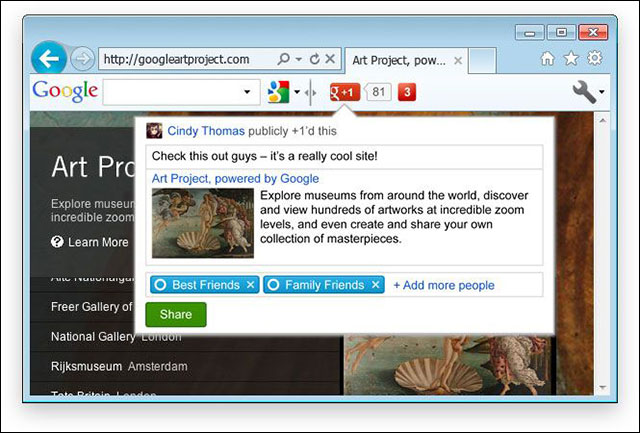Open the red notifications badge showing 3
The image size is (640, 433).
coord(407,92)
